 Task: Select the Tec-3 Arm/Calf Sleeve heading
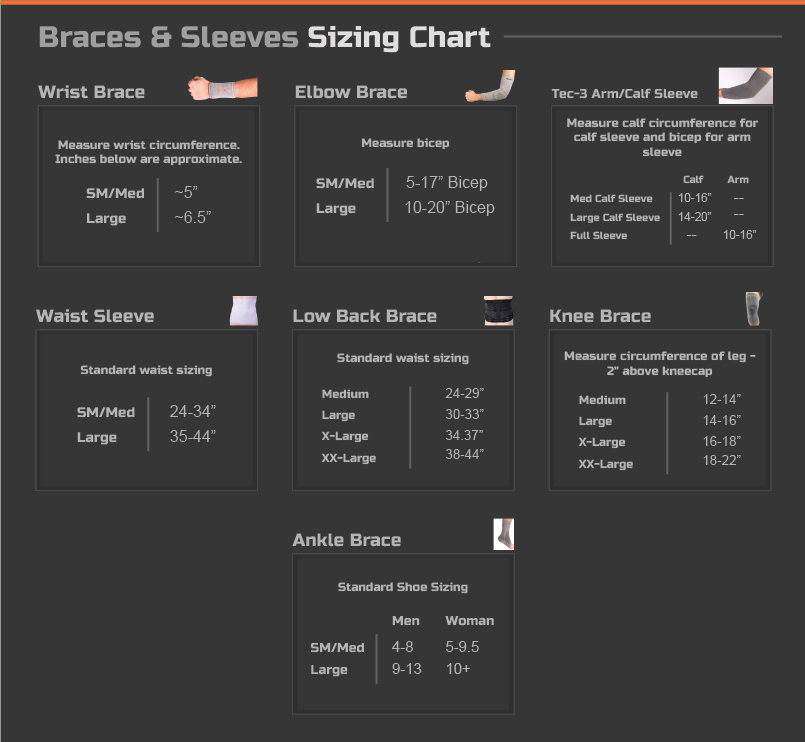624,93
